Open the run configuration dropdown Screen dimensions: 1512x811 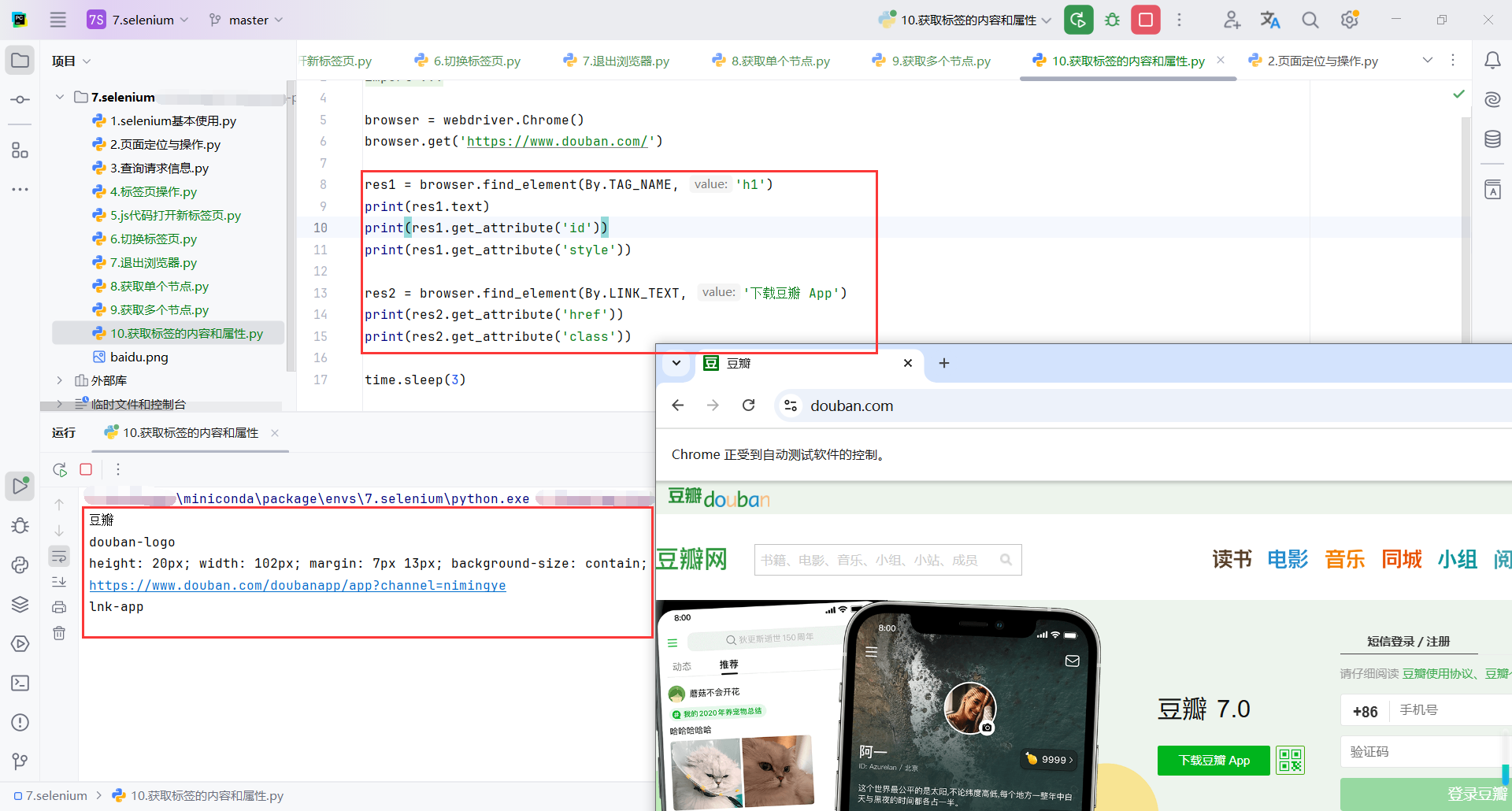coord(965,20)
